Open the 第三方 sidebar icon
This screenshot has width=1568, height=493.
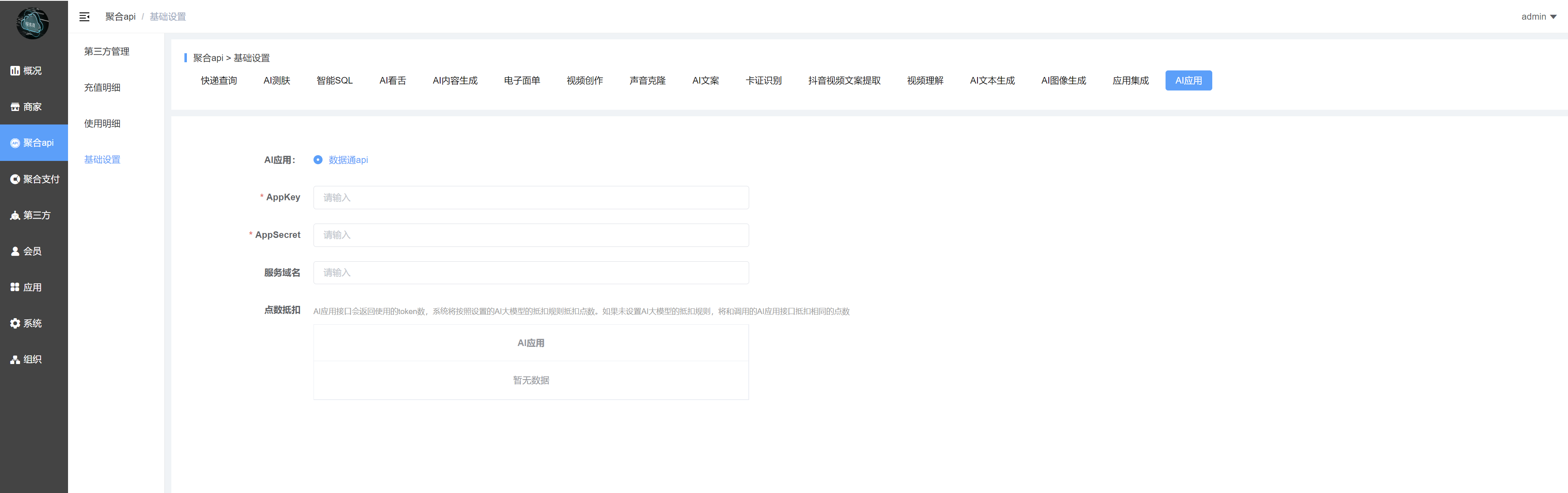click(x=15, y=215)
